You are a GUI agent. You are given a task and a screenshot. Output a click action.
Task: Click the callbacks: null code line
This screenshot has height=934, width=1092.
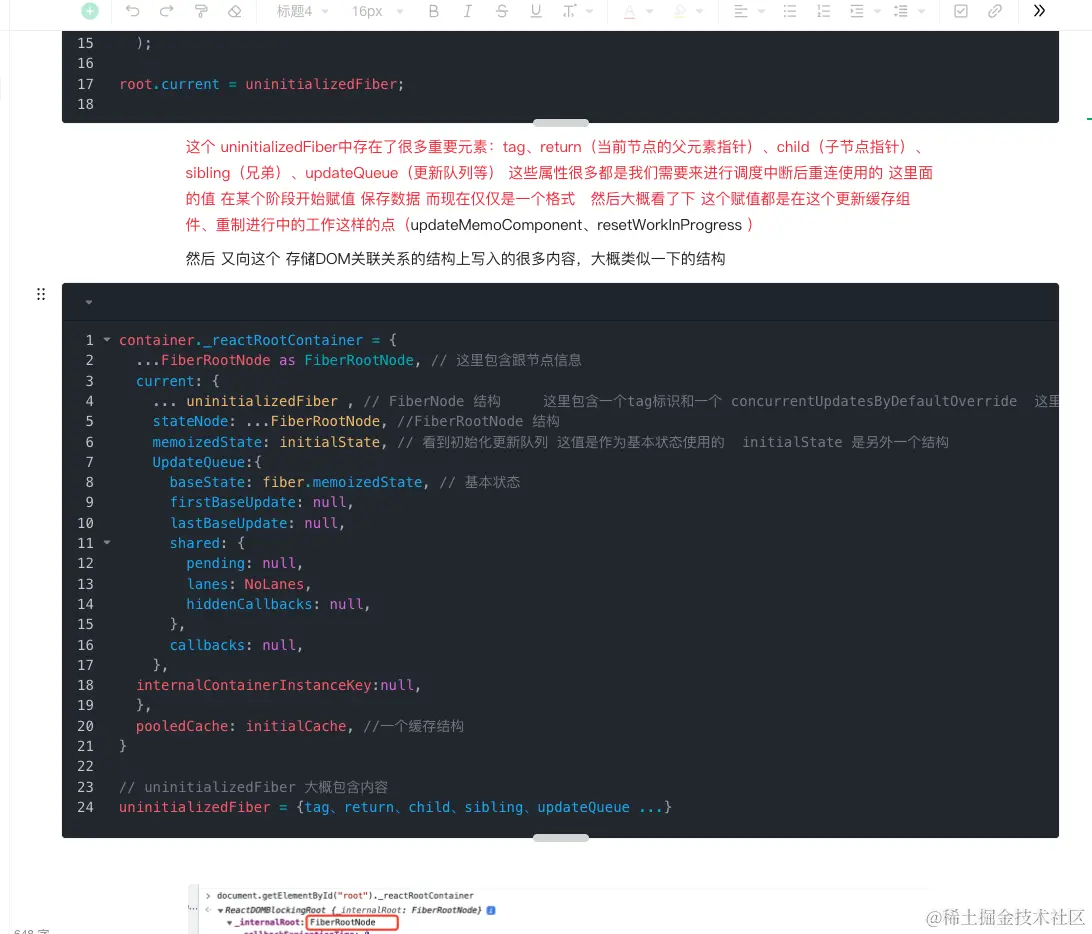tap(236, 646)
